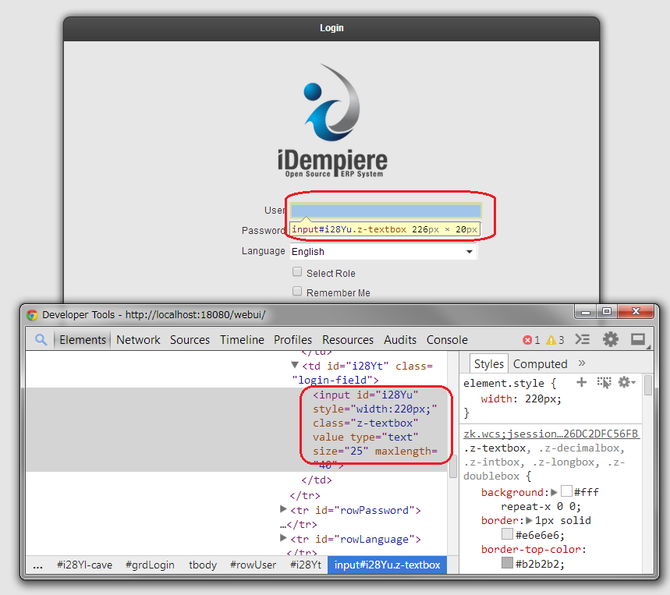Close the Developer Tools window
The image size is (670, 595).
635,312
